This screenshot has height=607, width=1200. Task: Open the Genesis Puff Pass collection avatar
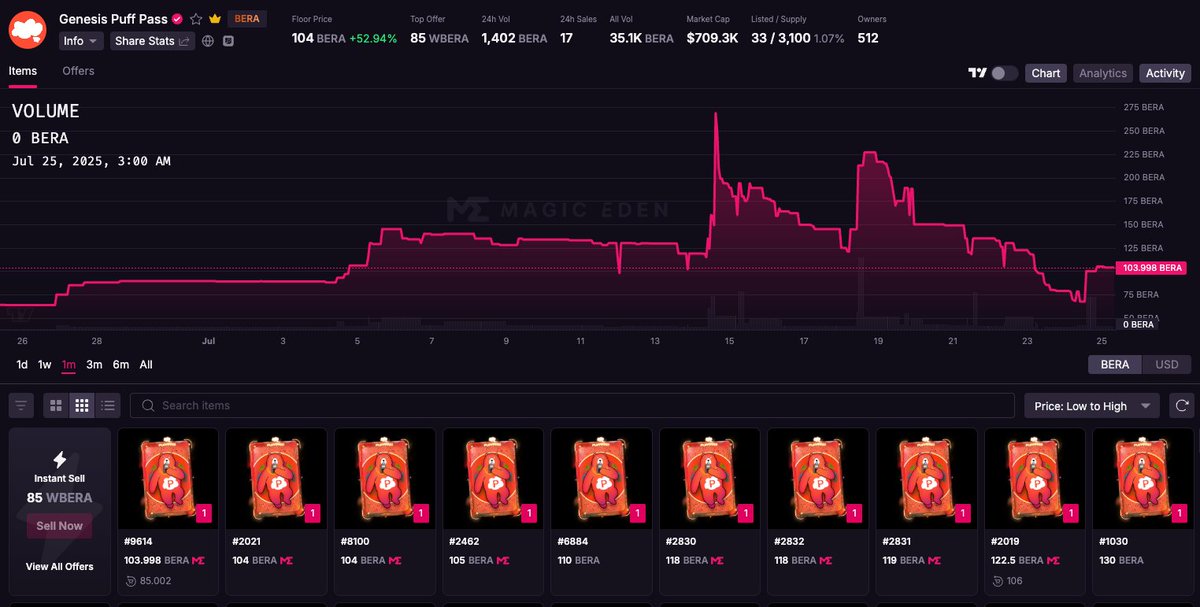pos(28,30)
